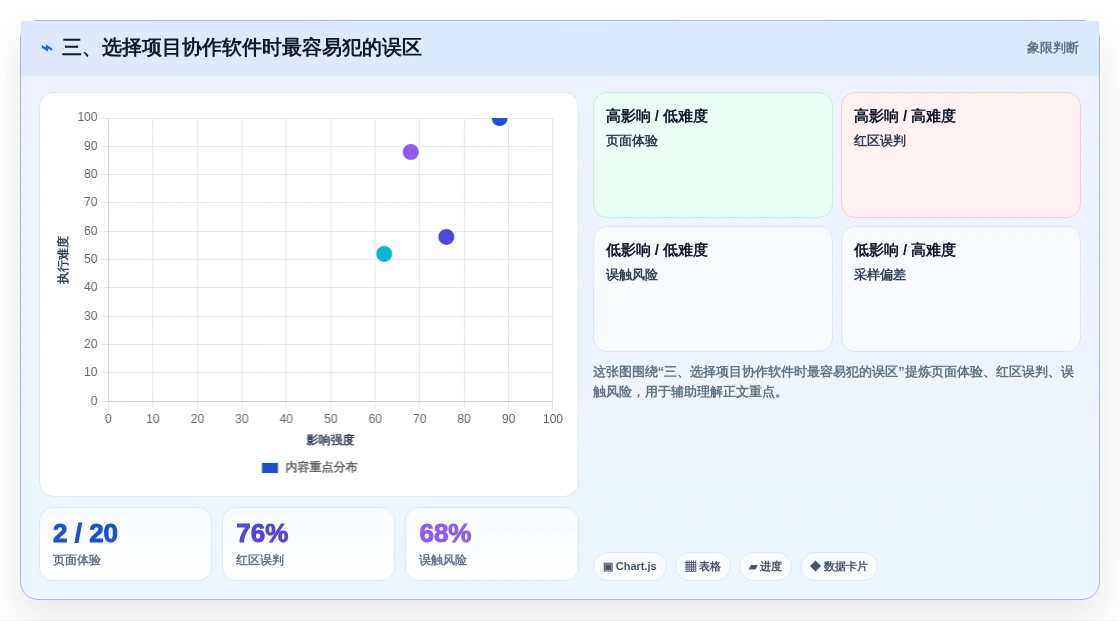1120x621 pixels.
Task: Click the 76% 红区误判 stat card
Action: 309,544
